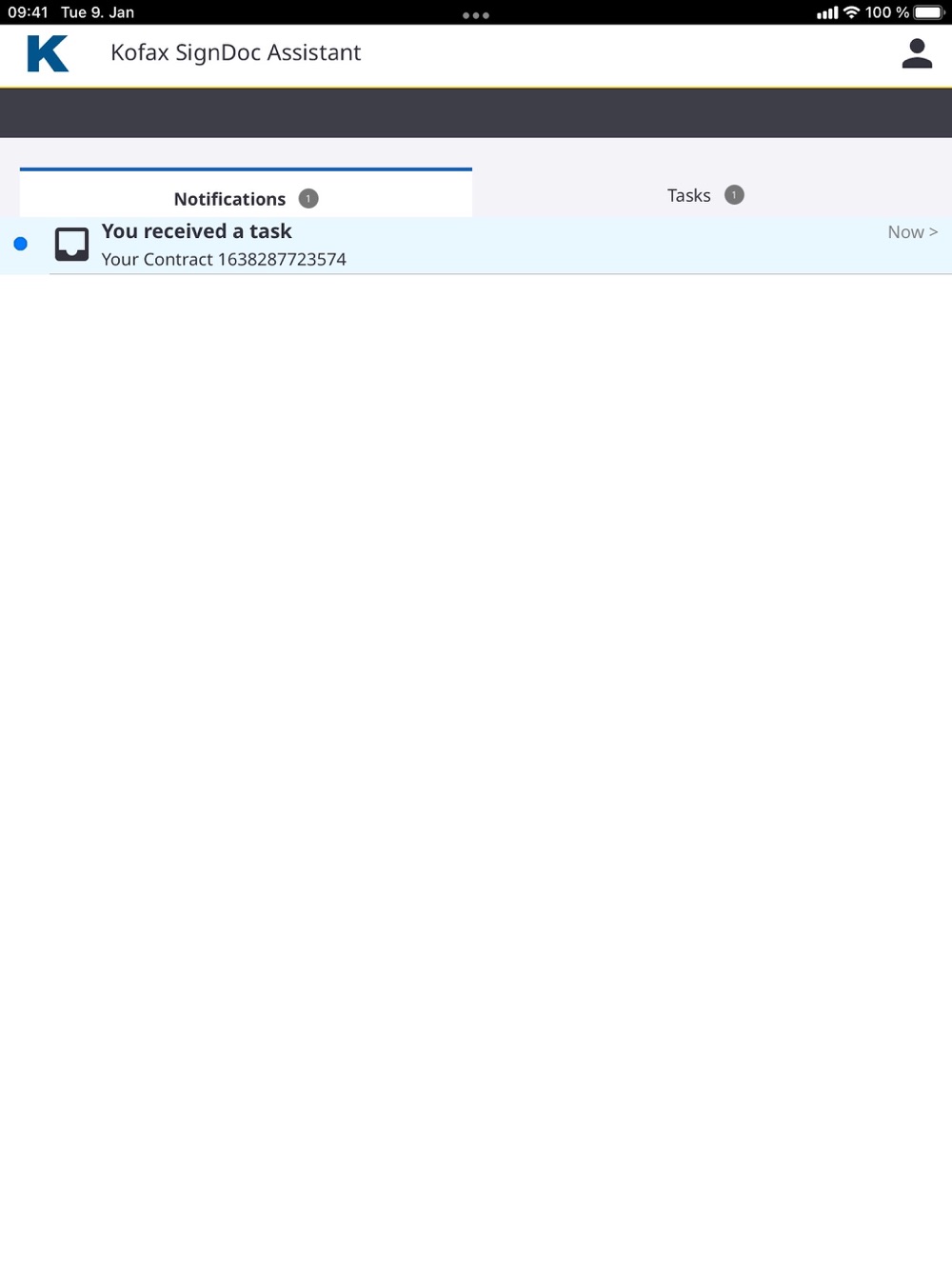Tap the 'Kofax SignDoc Assistant' title

235,52
